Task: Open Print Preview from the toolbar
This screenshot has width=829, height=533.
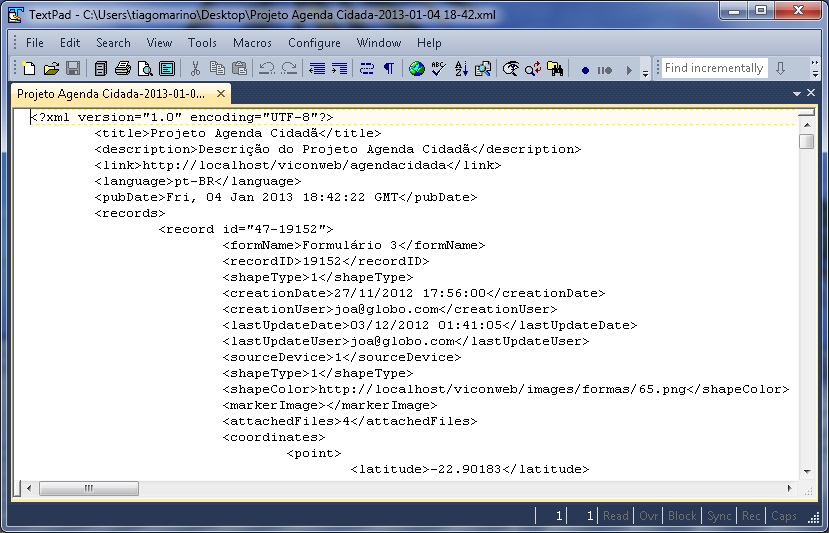Action: point(145,69)
